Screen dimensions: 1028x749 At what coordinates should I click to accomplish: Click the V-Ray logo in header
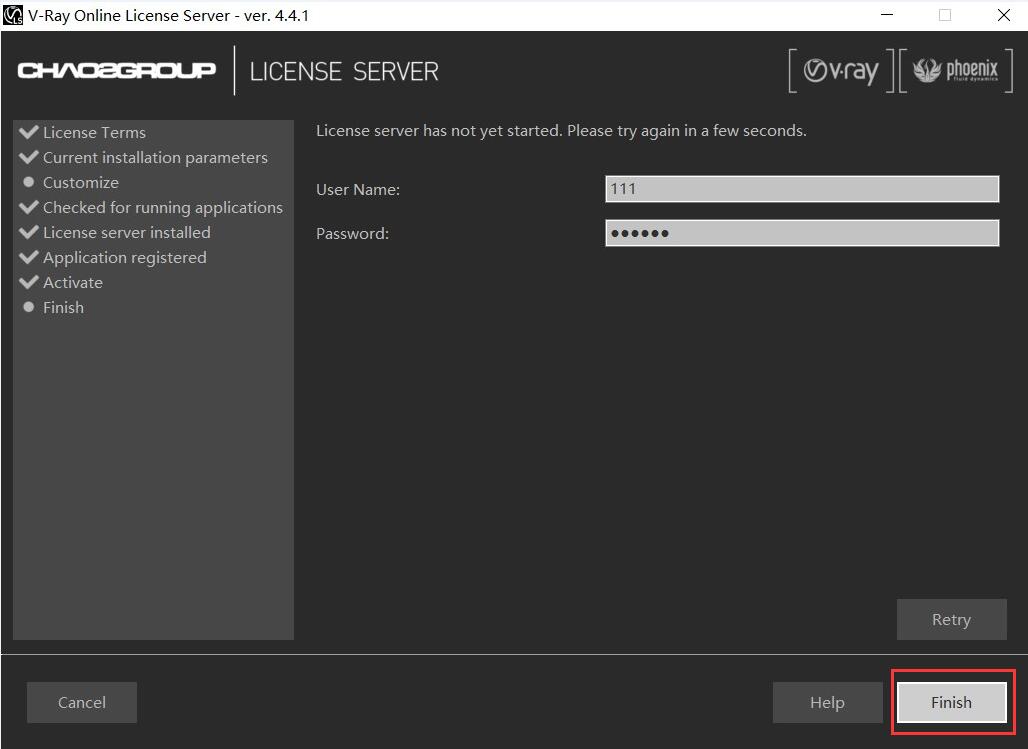[x=841, y=71]
